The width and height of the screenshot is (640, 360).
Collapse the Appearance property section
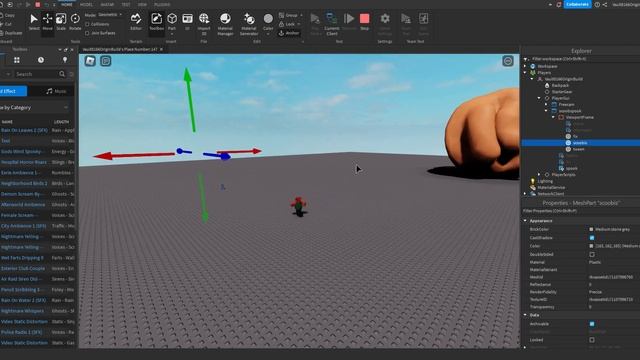[526, 221]
